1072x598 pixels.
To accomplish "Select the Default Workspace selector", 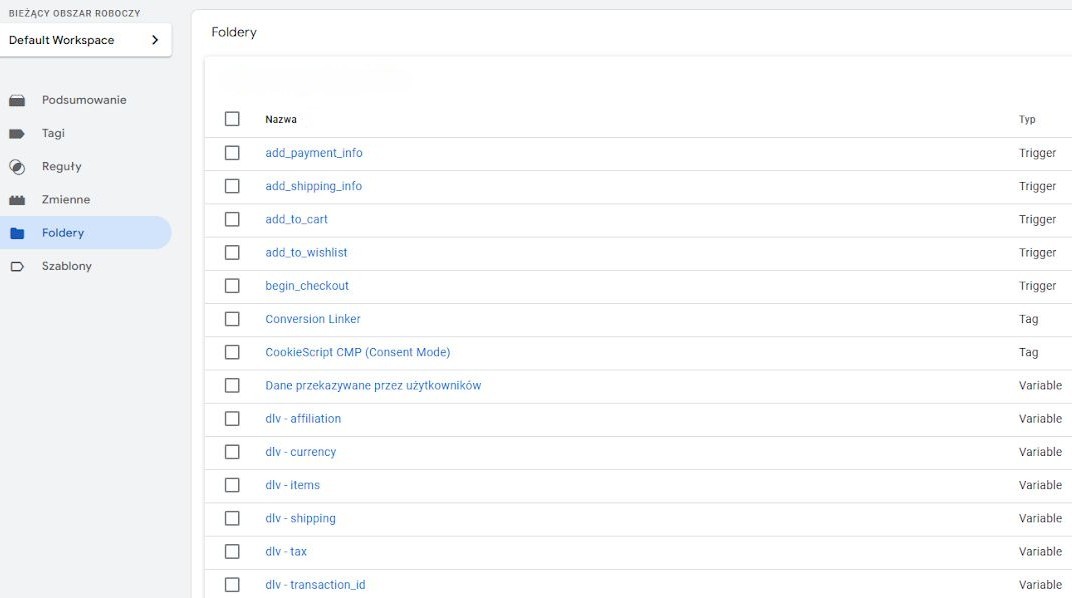I will 85,40.
